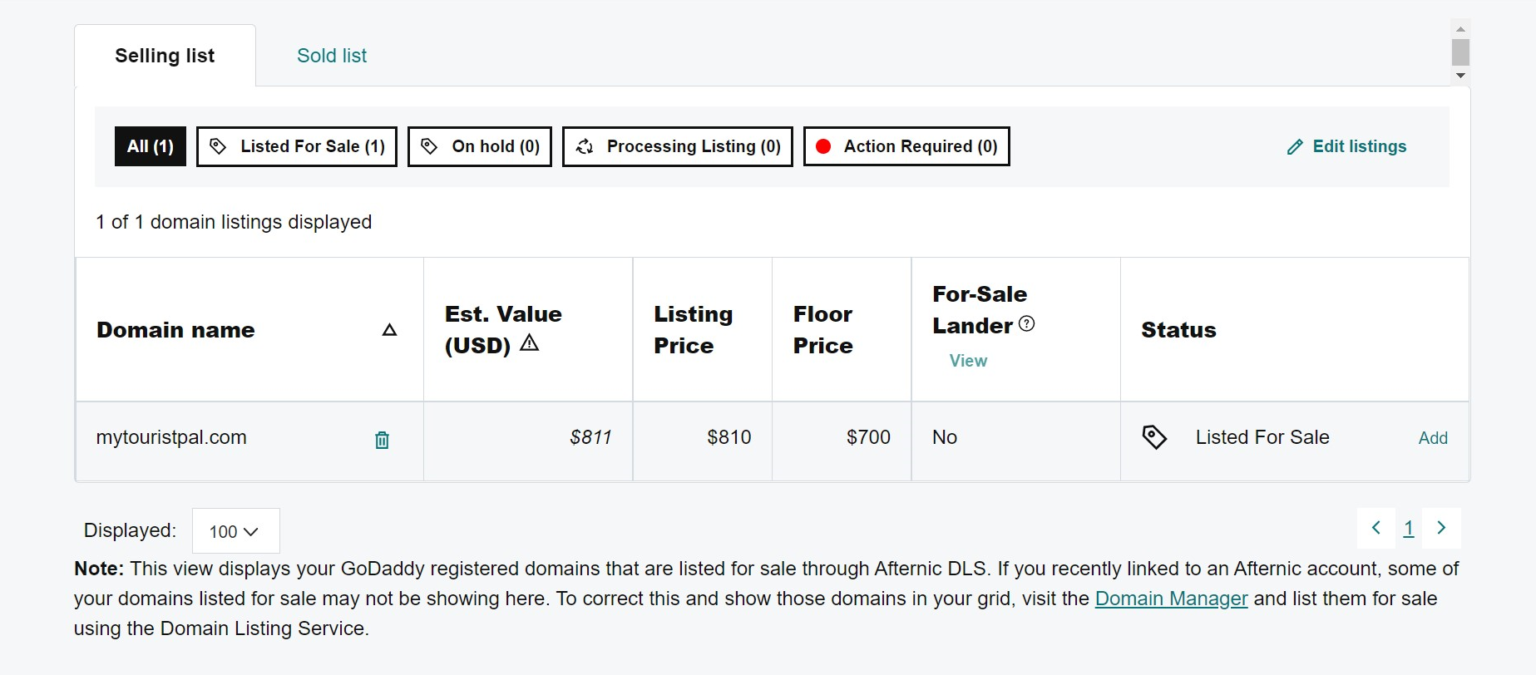The width and height of the screenshot is (1536, 675).
Task: Click the pencil icon beside Edit listings
Action: pos(1295,147)
